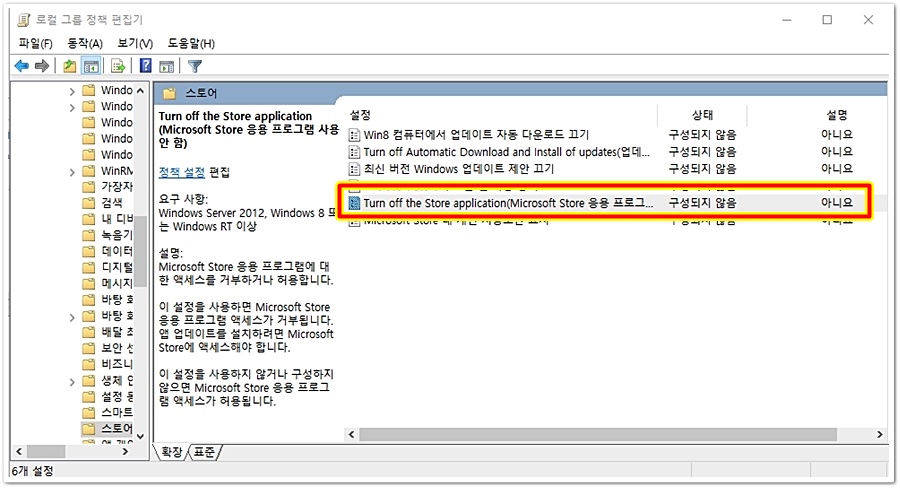Image resolution: width=900 pixels, height=488 pixels.
Task: Click the folder icon of 스토어 header
Action: coord(169,93)
